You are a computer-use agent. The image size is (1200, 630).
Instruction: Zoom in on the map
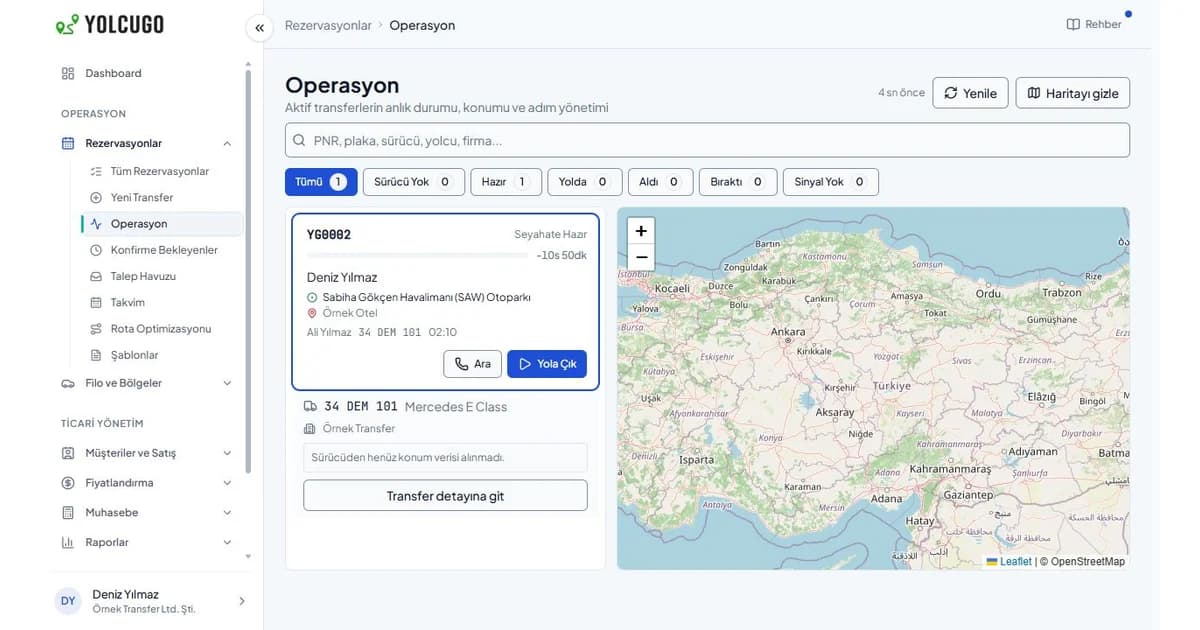coord(641,231)
